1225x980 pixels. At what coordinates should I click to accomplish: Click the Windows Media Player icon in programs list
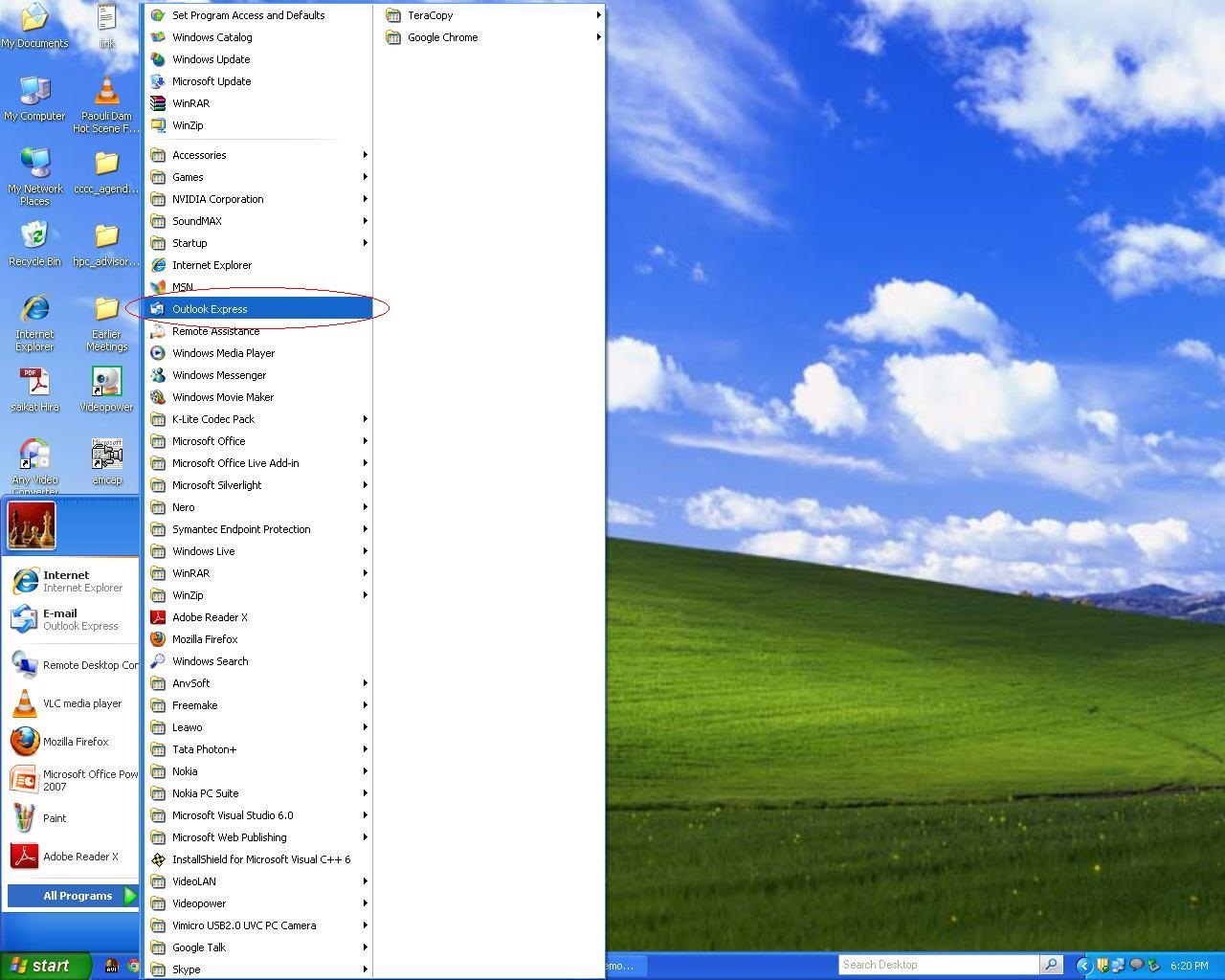click(x=158, y=353)
